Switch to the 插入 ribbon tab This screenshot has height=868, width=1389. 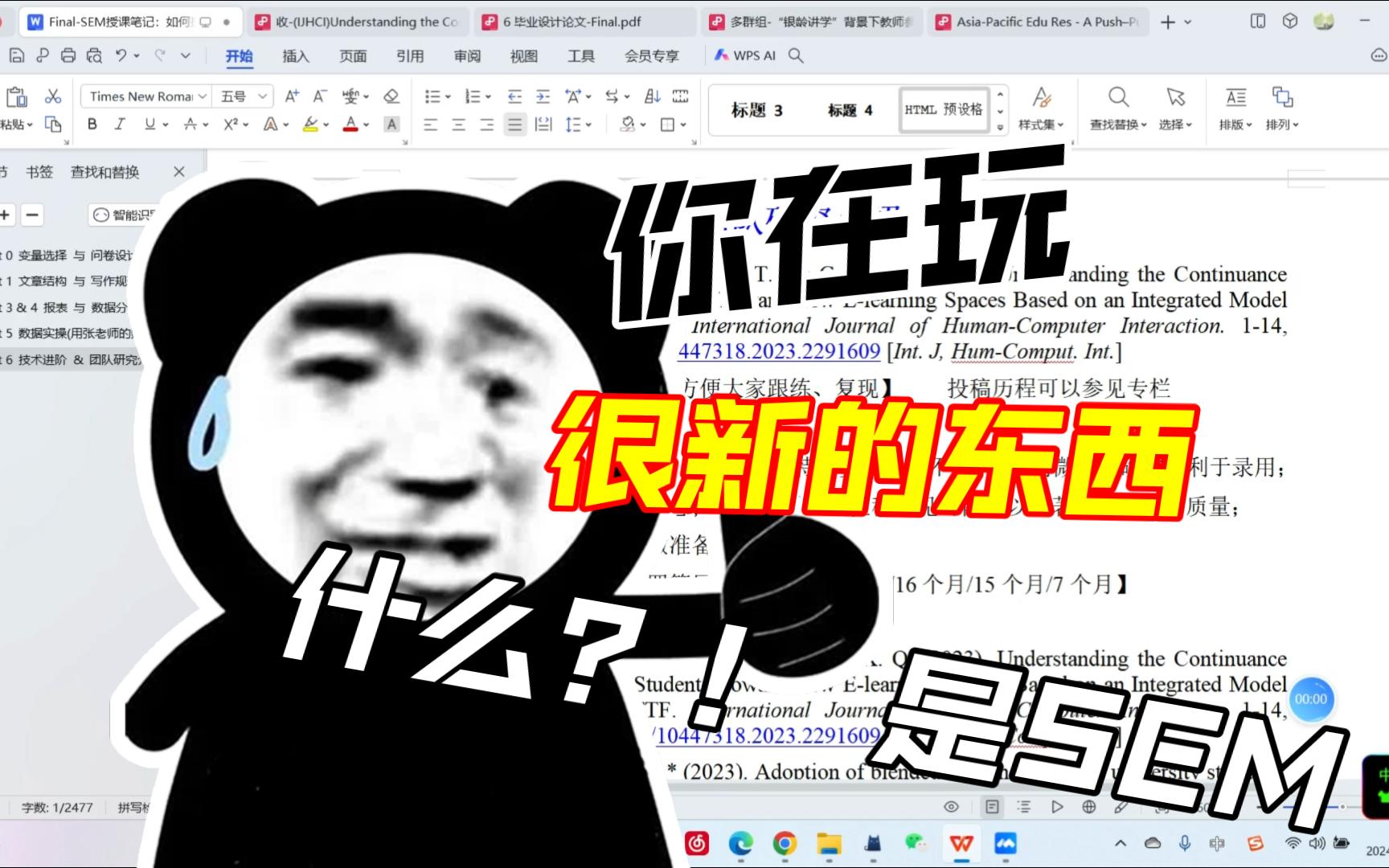click(295, 55)
